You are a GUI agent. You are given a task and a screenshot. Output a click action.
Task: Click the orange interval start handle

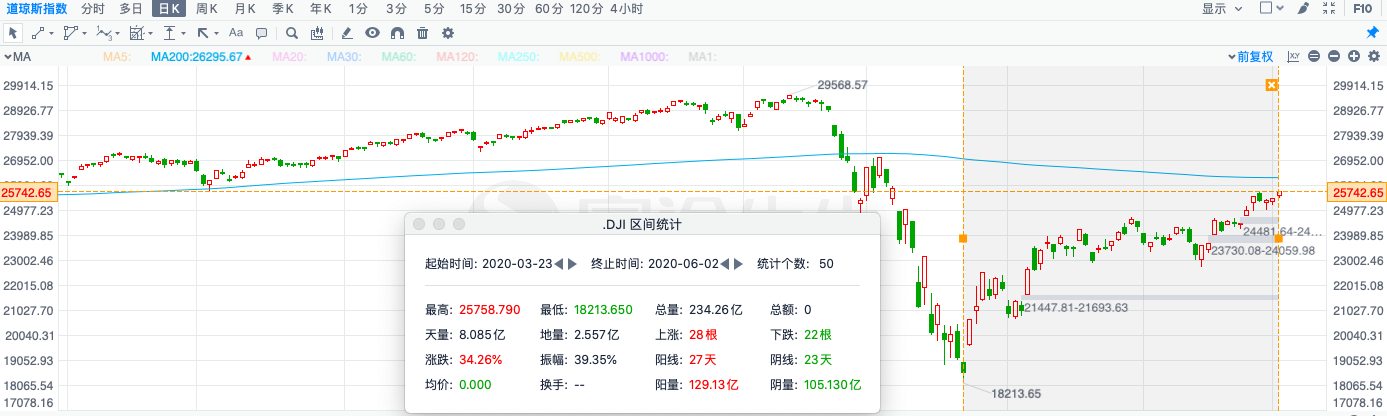(x=963, y=238)
